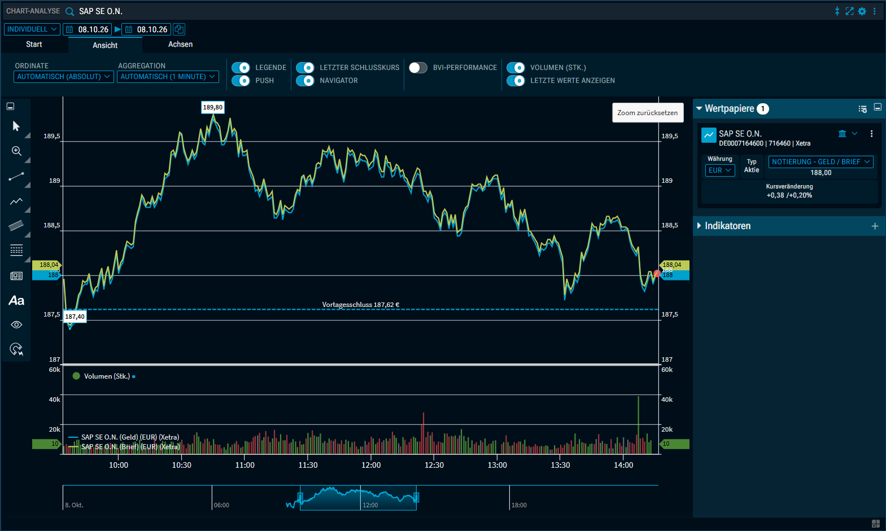Pick the parallel channel drawing tool

coord(16,225)
